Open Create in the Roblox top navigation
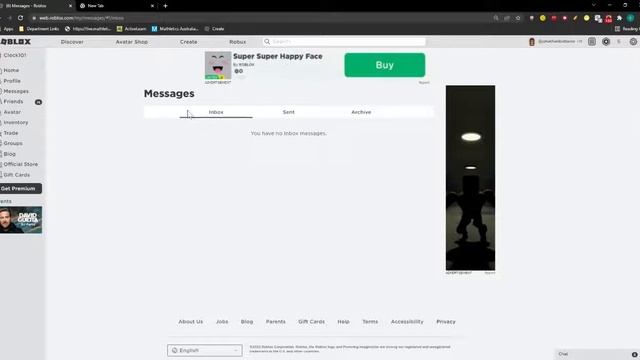Image resolution: width=640 pixels, height=360 pixels. 189,42
